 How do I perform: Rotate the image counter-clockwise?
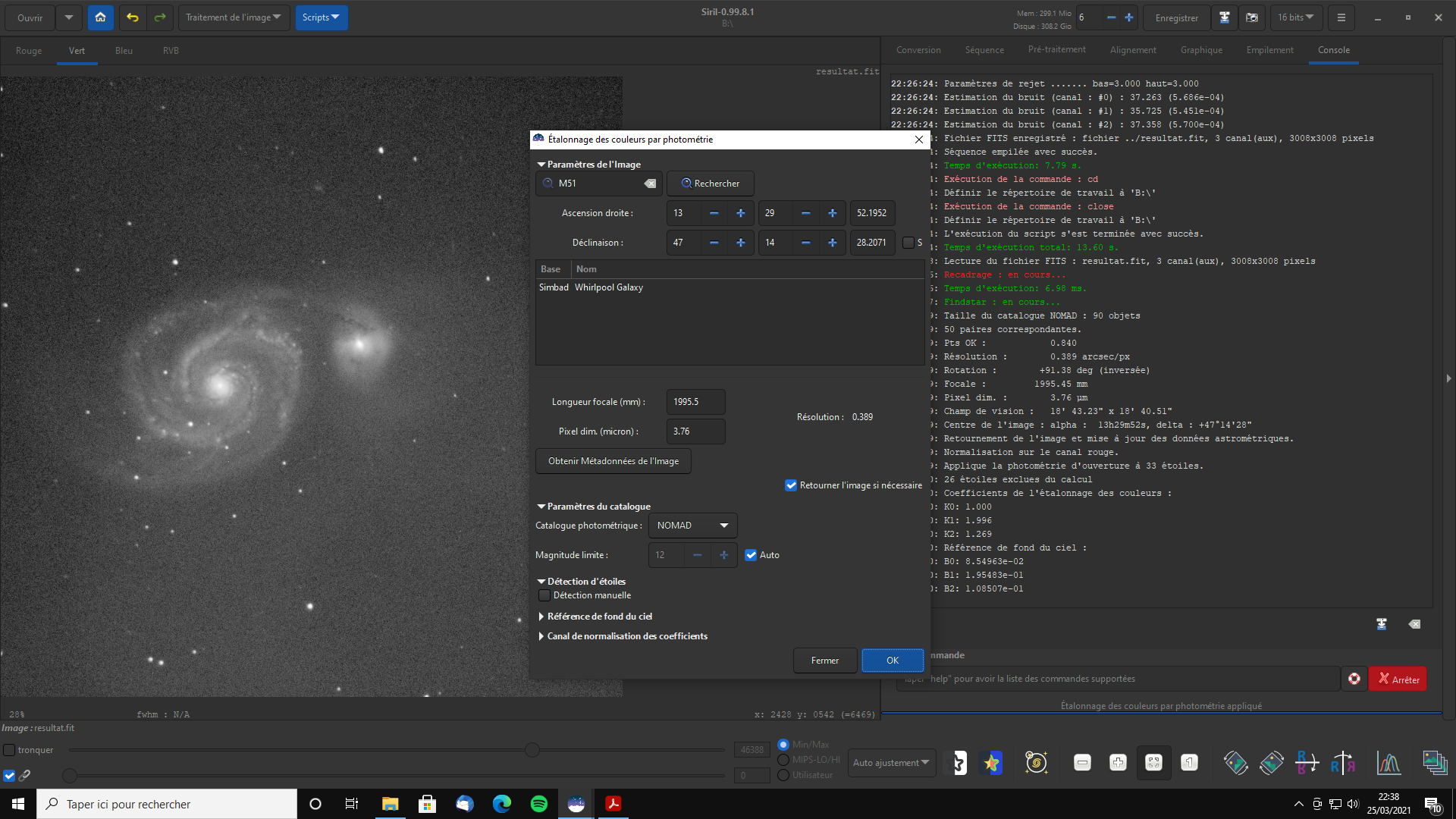1235,763
